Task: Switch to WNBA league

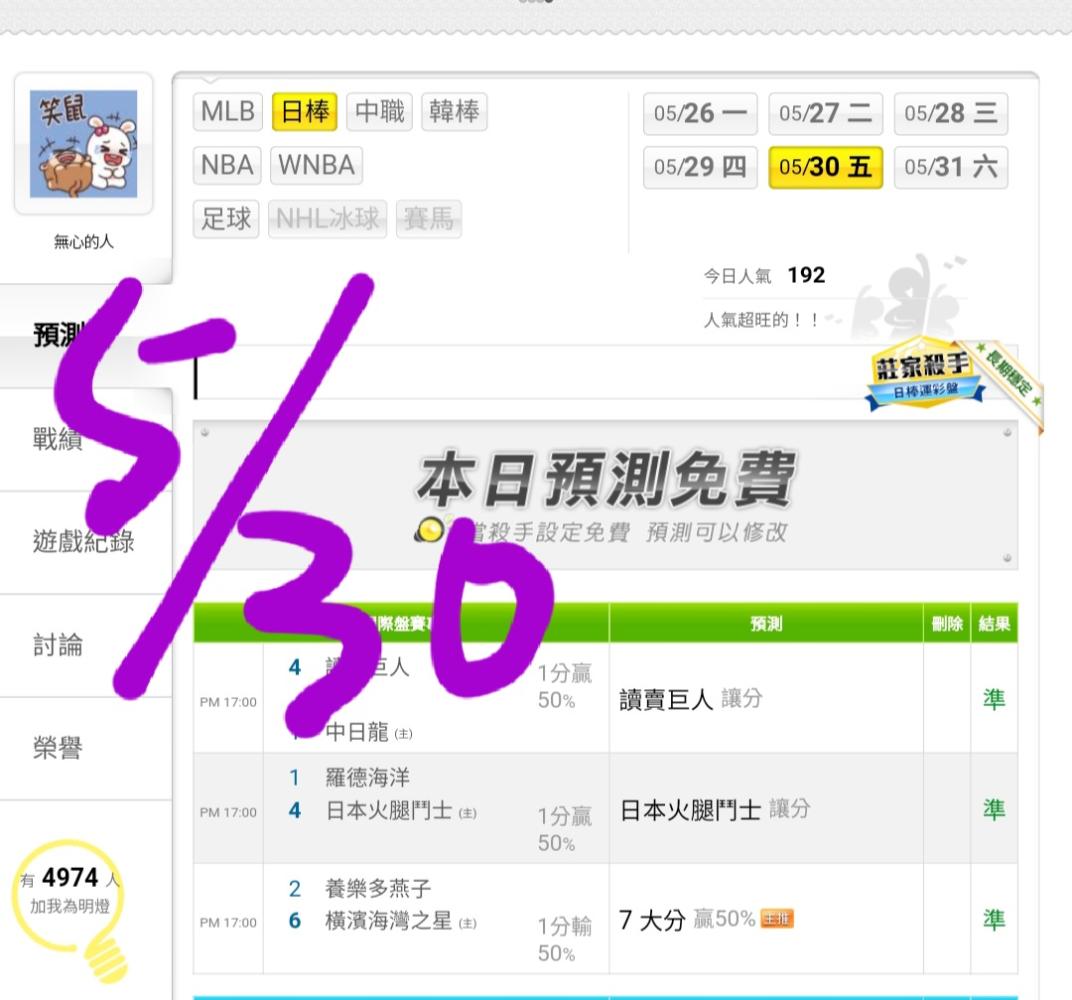Action: (317, 165)
